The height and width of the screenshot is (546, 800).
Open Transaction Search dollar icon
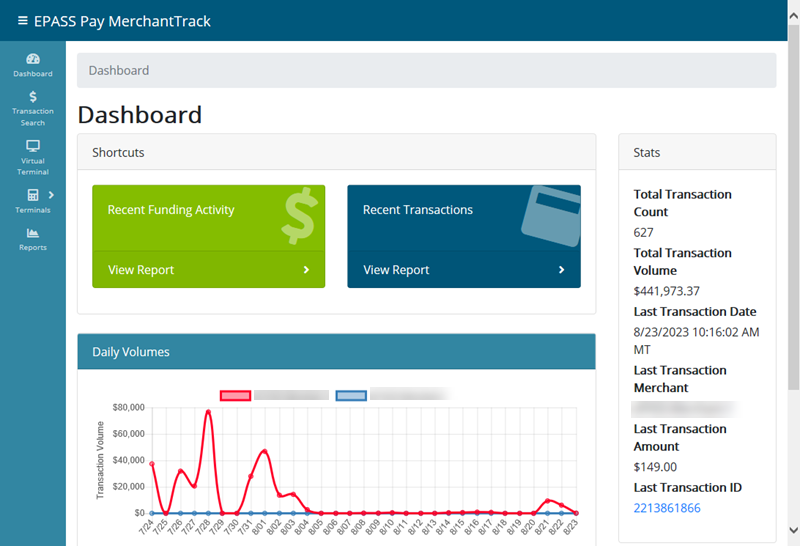click(x=33, y=96)
